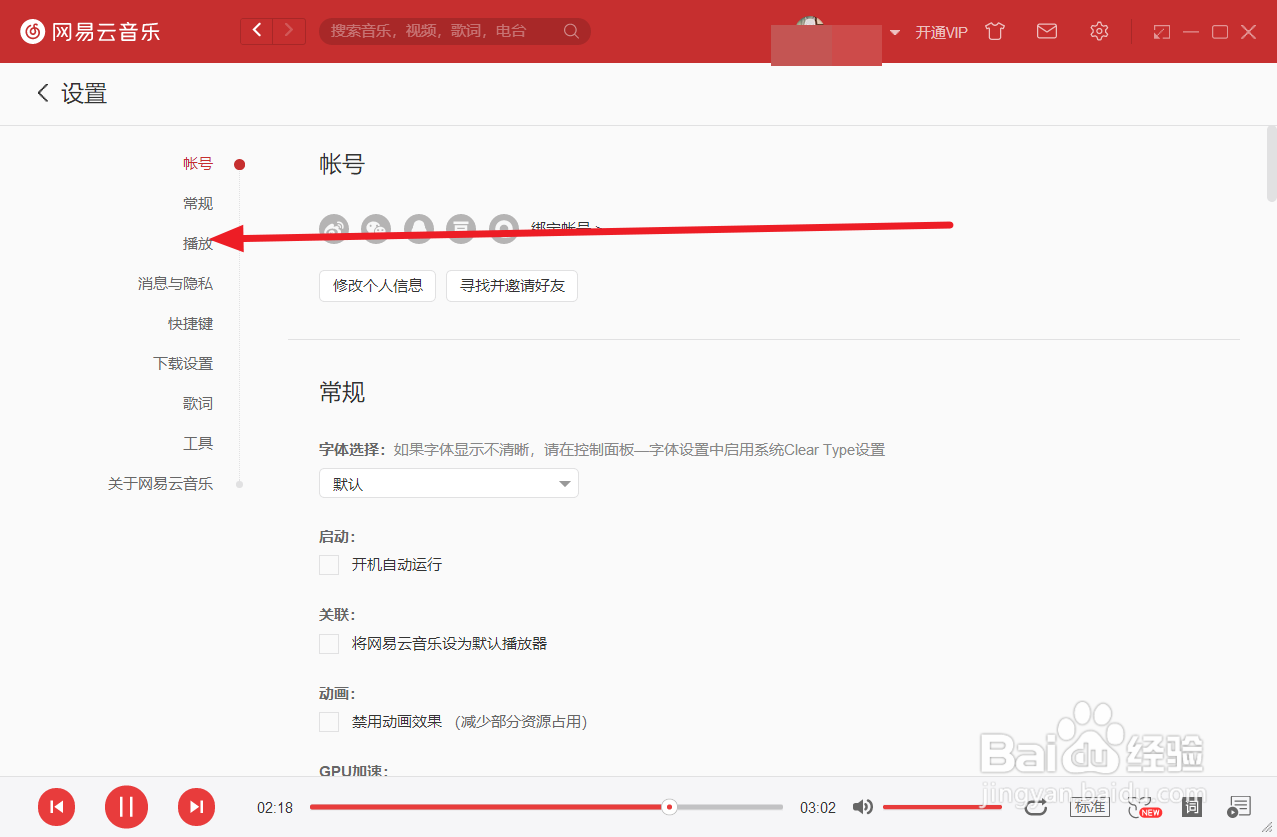
Task: Click 寻找并邀请好友 button
Action: (512, 286)
